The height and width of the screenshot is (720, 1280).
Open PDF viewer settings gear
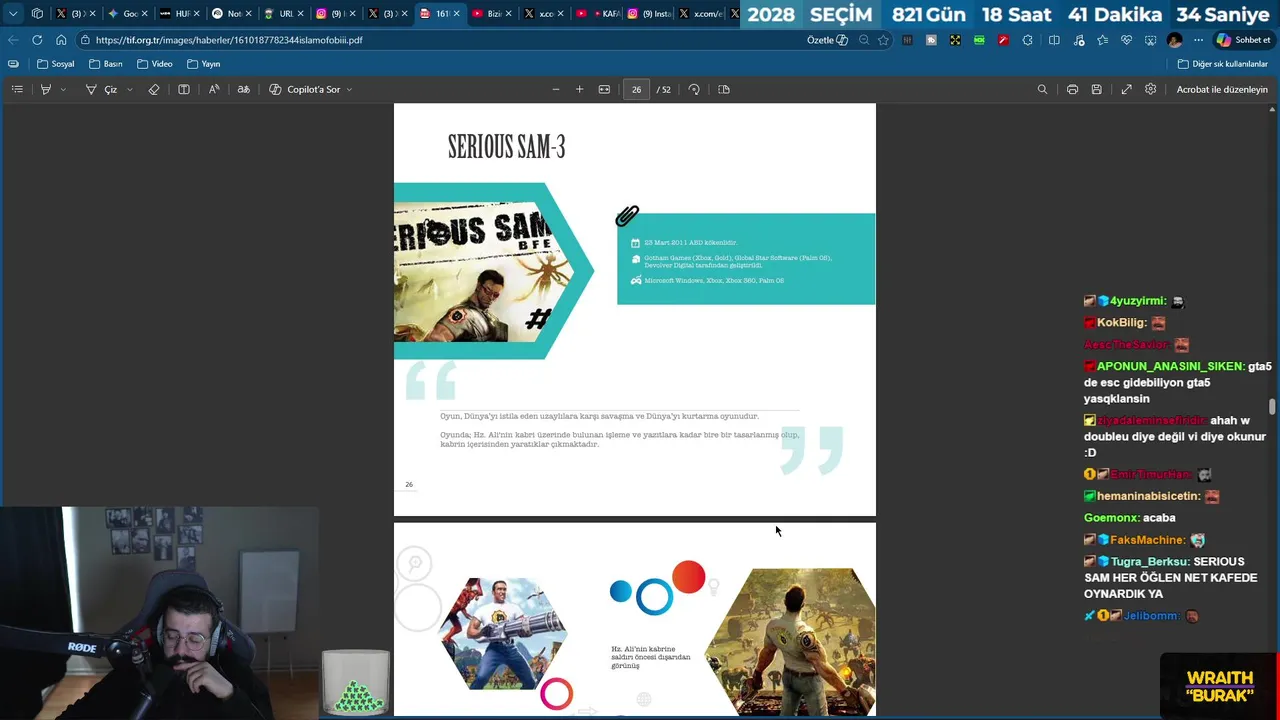pos(1151,89)
